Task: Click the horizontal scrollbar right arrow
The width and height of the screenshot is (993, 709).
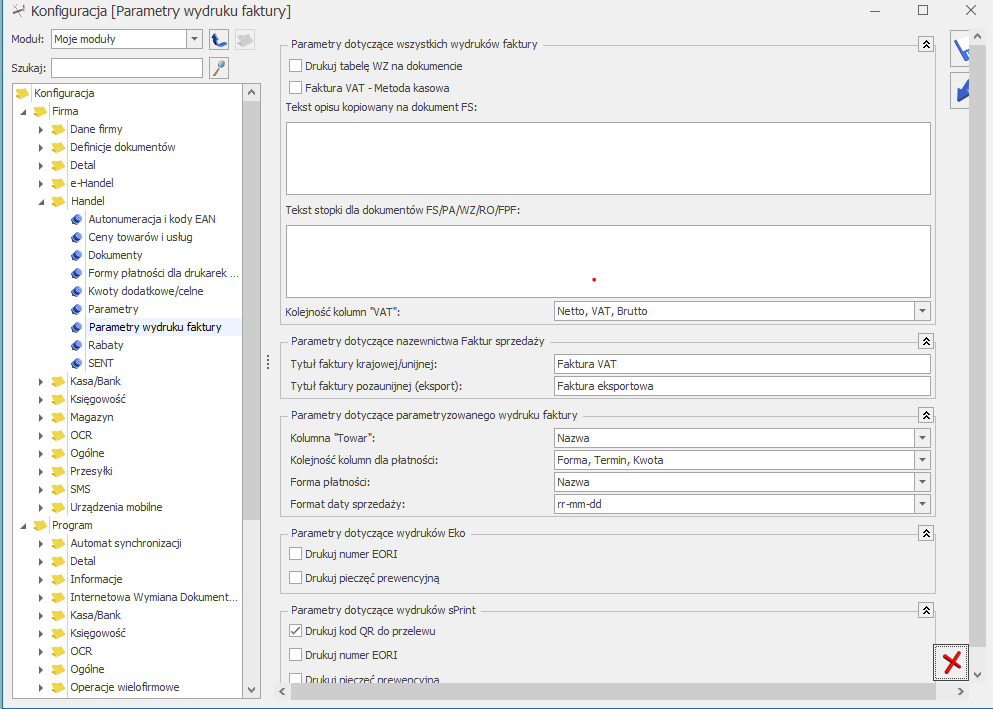Action: tap(961, 691)
